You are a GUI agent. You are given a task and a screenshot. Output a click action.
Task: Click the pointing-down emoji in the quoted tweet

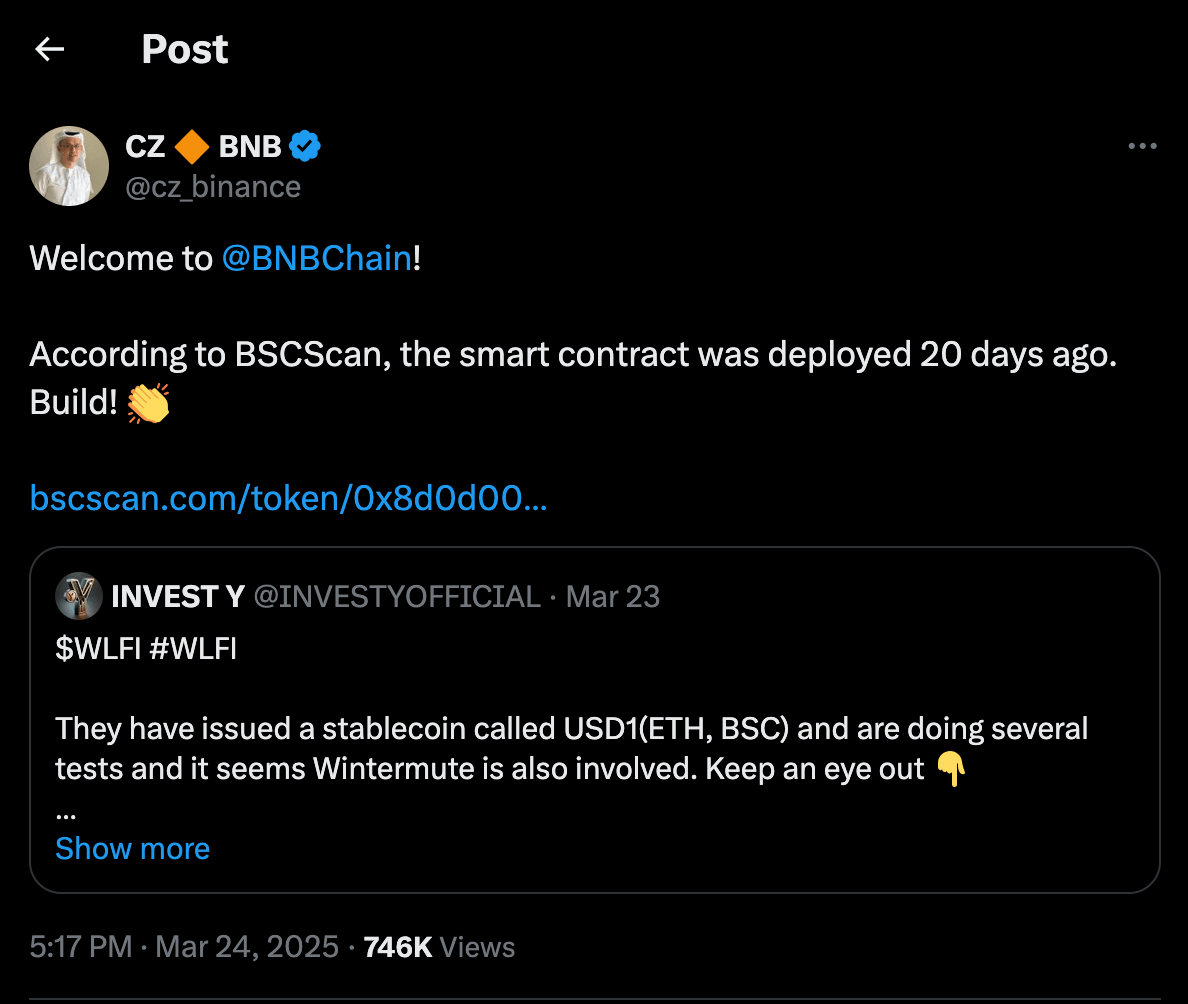952,769
